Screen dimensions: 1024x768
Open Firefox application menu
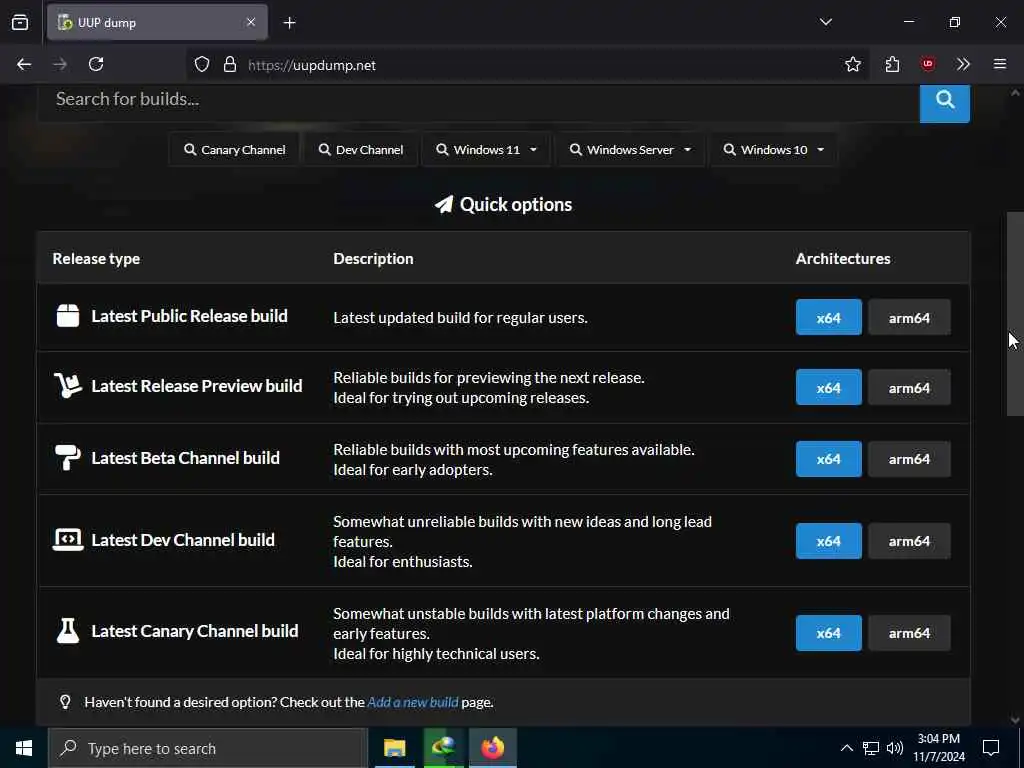point(999,64)
